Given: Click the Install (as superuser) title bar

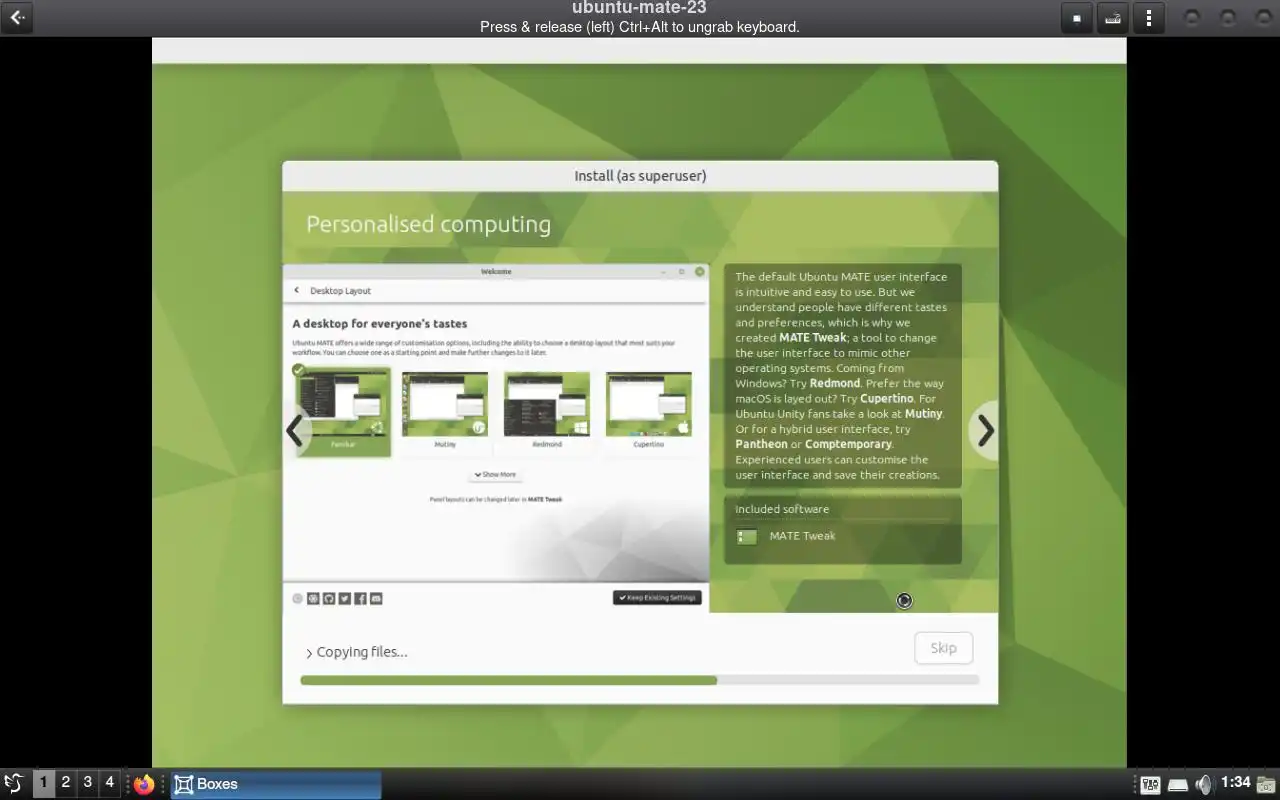Looking at the screenshot, I should 640,176.
